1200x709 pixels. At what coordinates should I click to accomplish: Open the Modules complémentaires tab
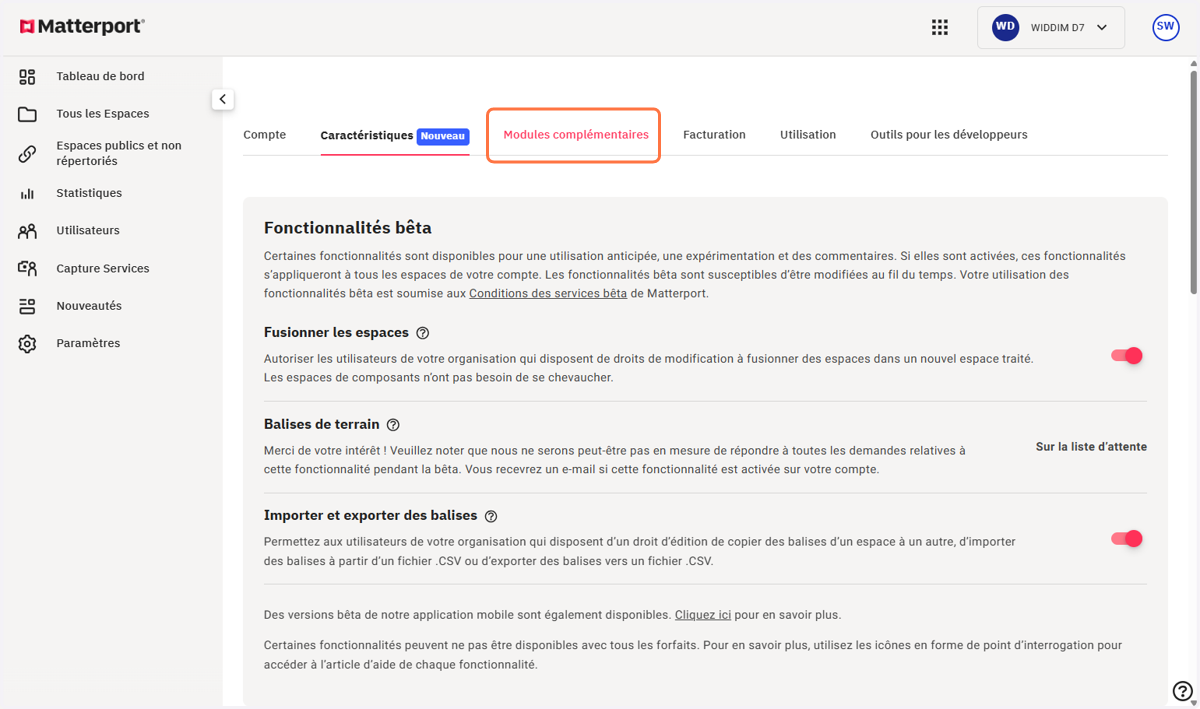[x=575, y=135]
